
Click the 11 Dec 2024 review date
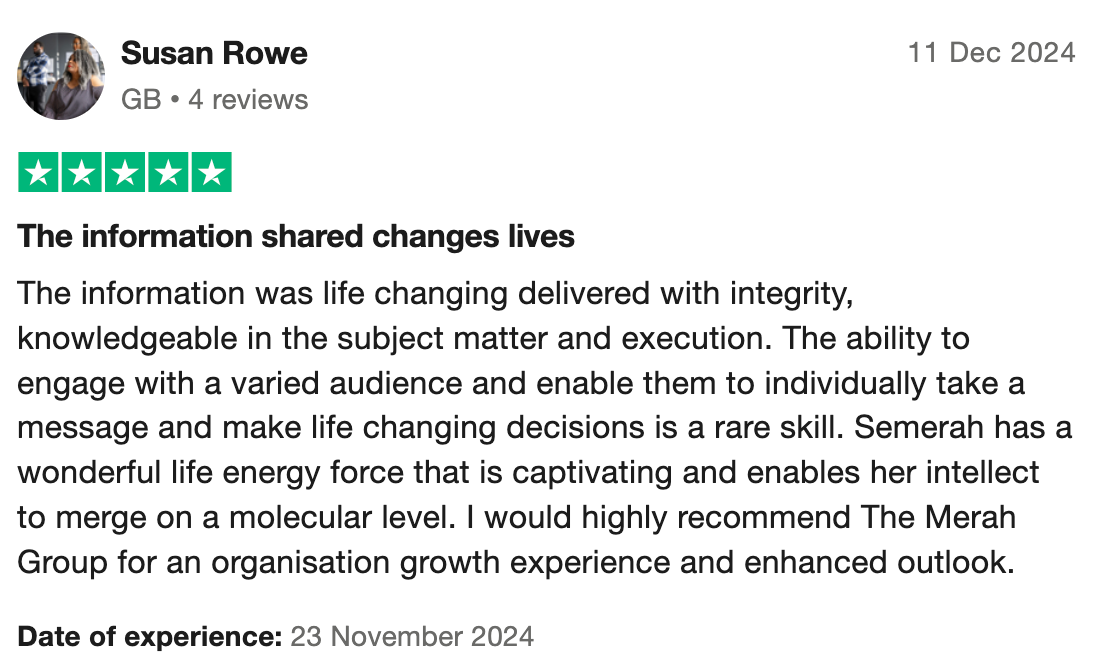coord(991,53)
